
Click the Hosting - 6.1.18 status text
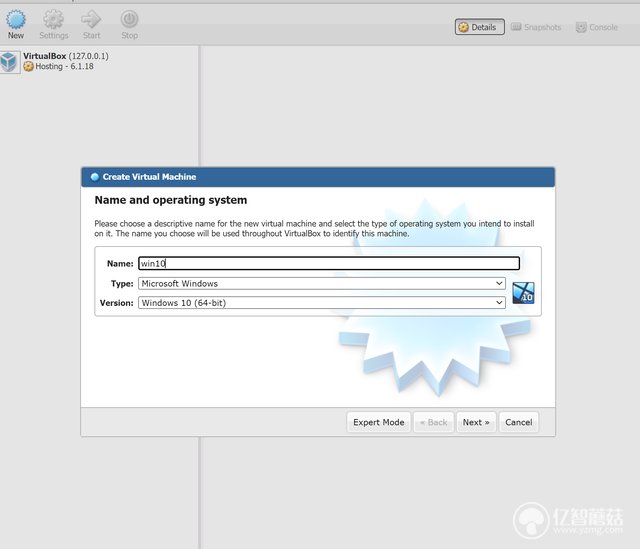click(x=64, y=66)
